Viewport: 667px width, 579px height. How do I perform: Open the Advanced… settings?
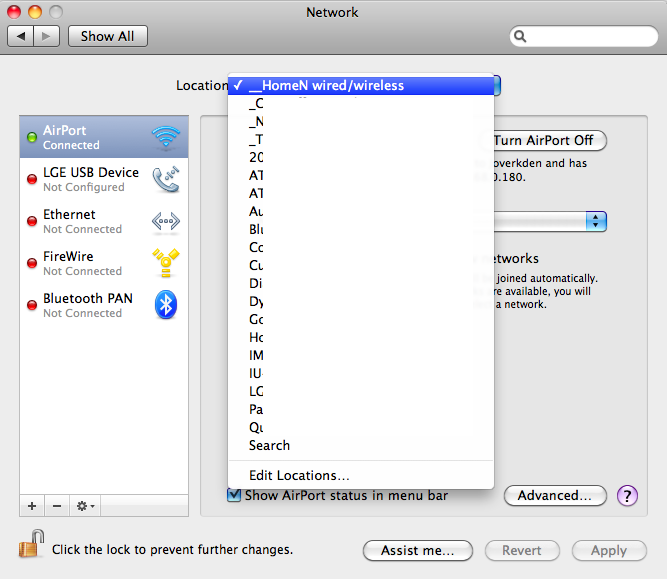pyautogui.click(x=555, y=496)
